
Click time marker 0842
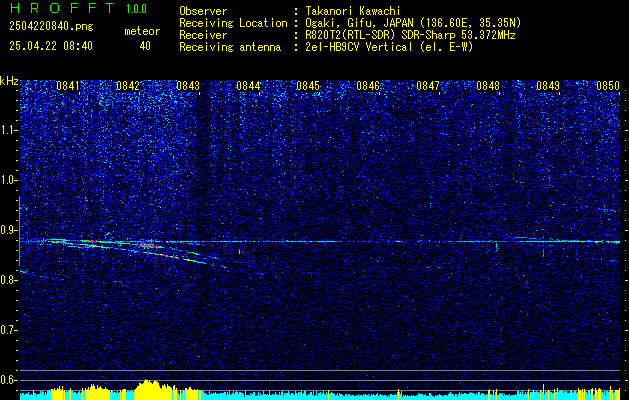(128, 86)
